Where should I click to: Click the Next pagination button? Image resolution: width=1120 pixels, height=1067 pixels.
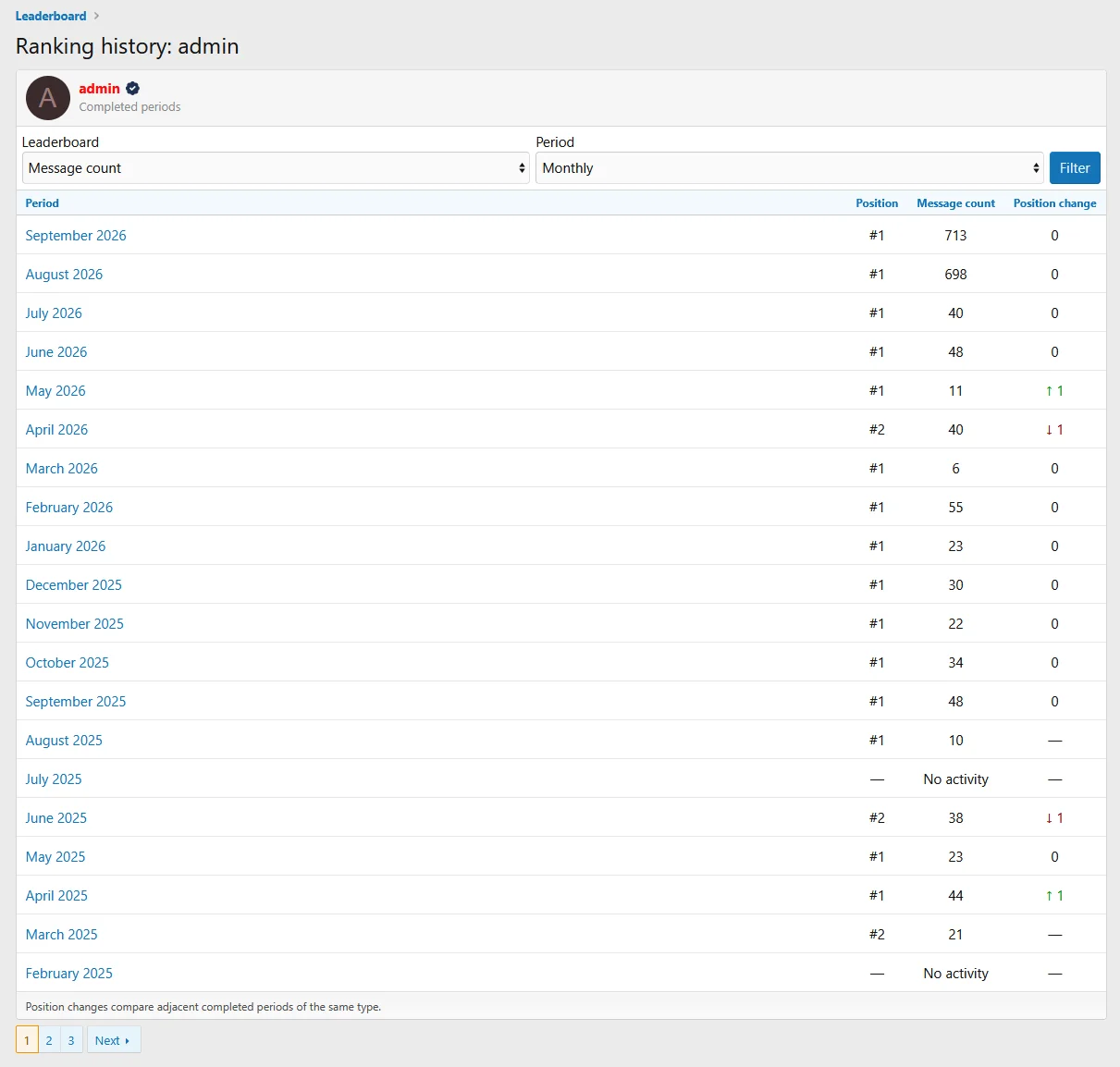tap(114, 1040)
